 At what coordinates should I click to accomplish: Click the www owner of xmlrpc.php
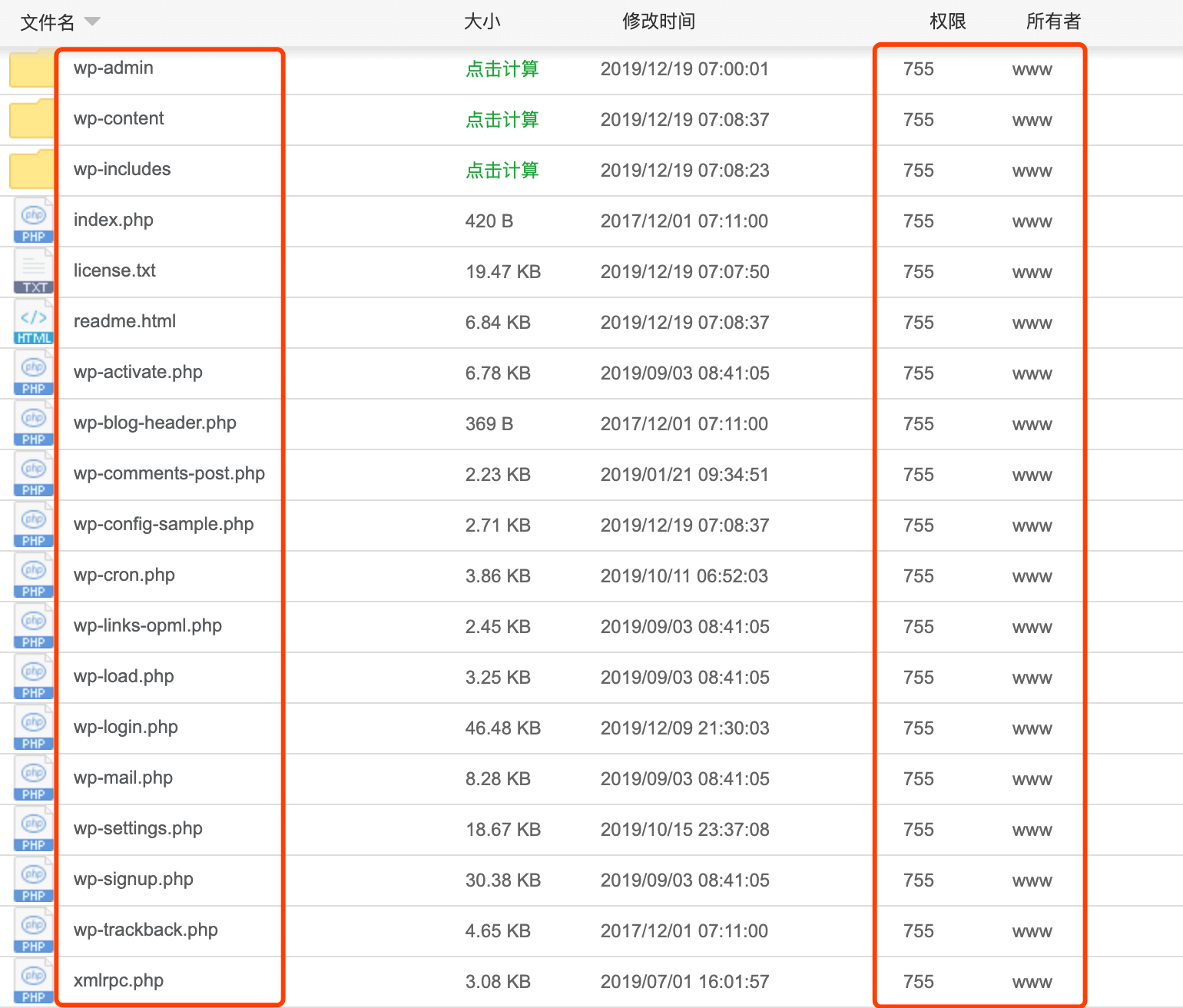pyautogui.click(x=1032, y=983)
